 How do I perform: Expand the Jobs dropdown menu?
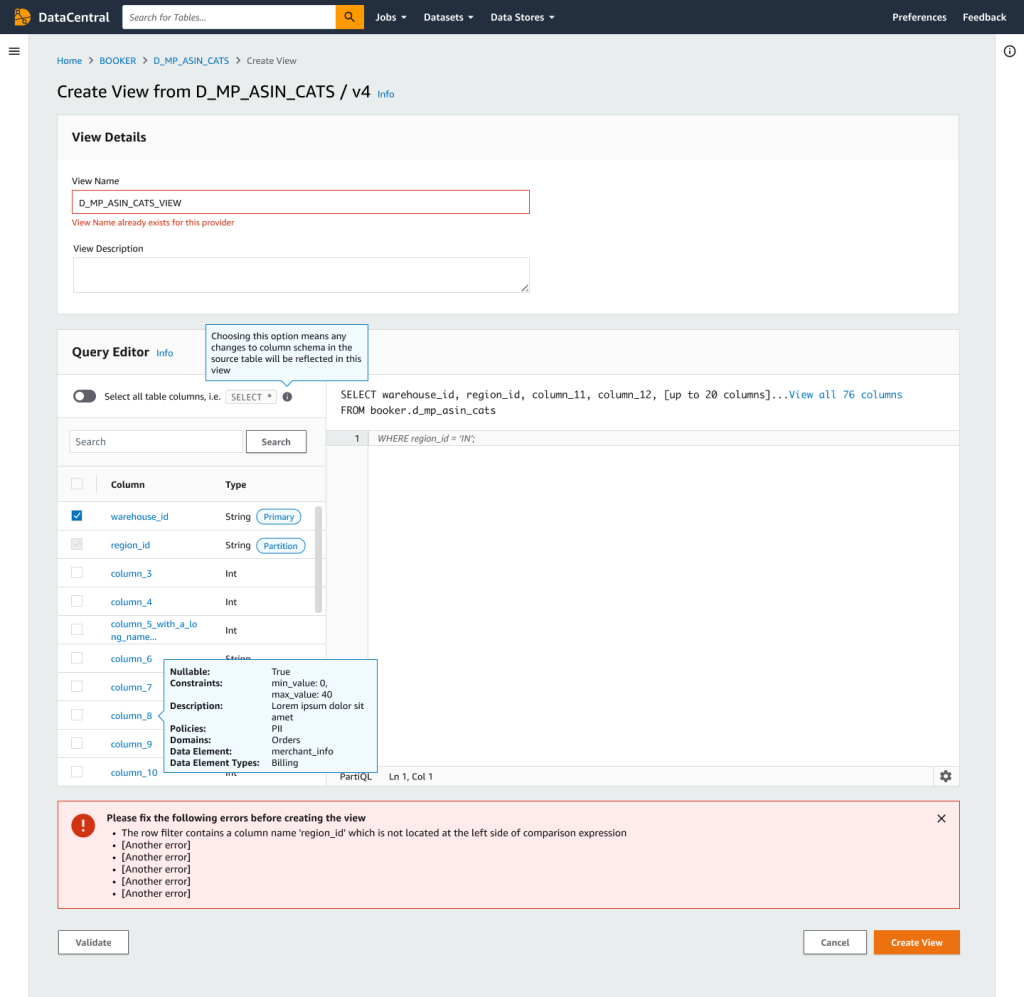(x=391, y=18)
